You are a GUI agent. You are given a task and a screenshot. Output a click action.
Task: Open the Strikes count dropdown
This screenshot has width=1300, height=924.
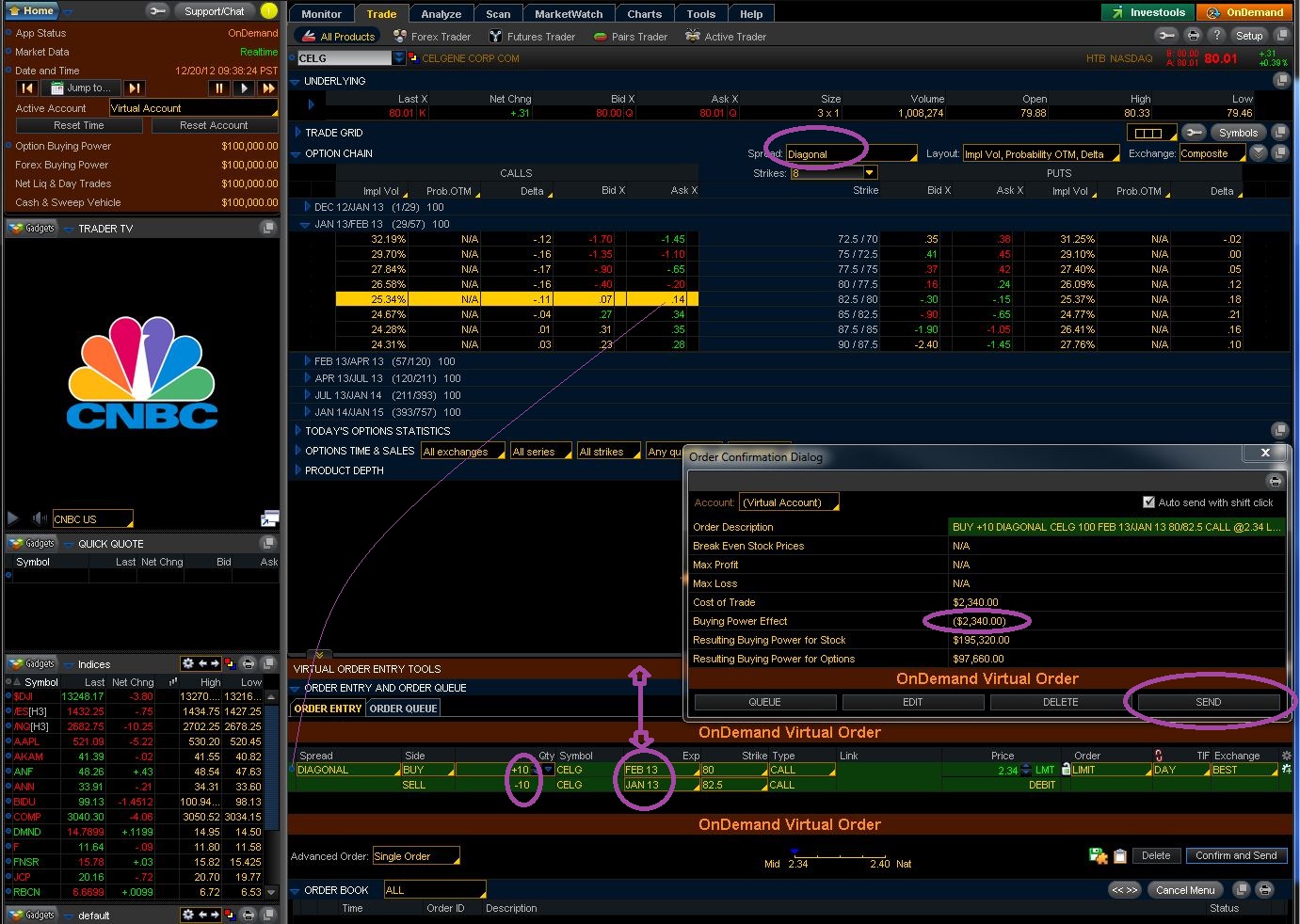[833, 173]
